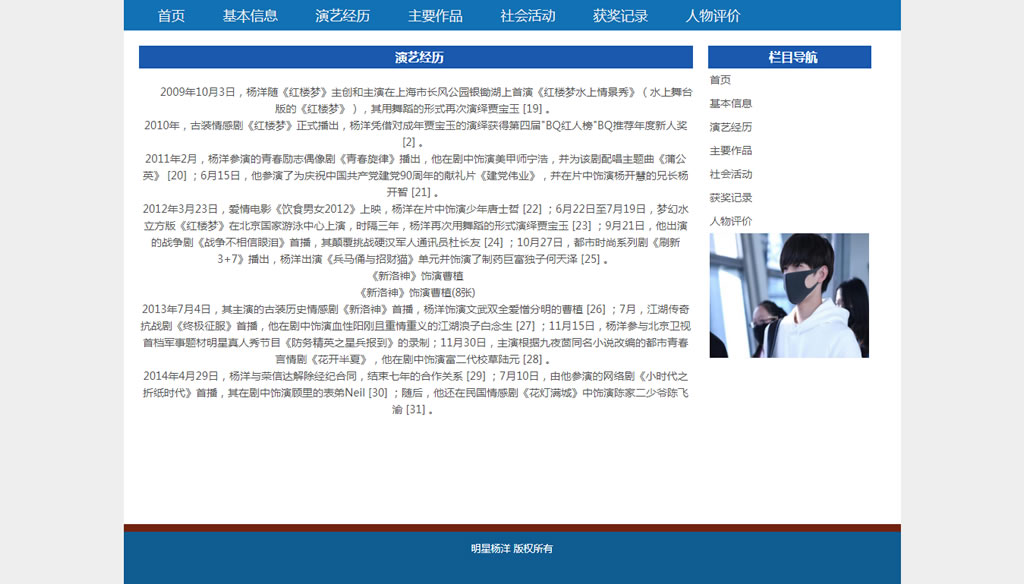This screenshot has width=1024, height=584.
Task: Open 社会活动 from the top navigation bar
Action: tap(528, 15)
